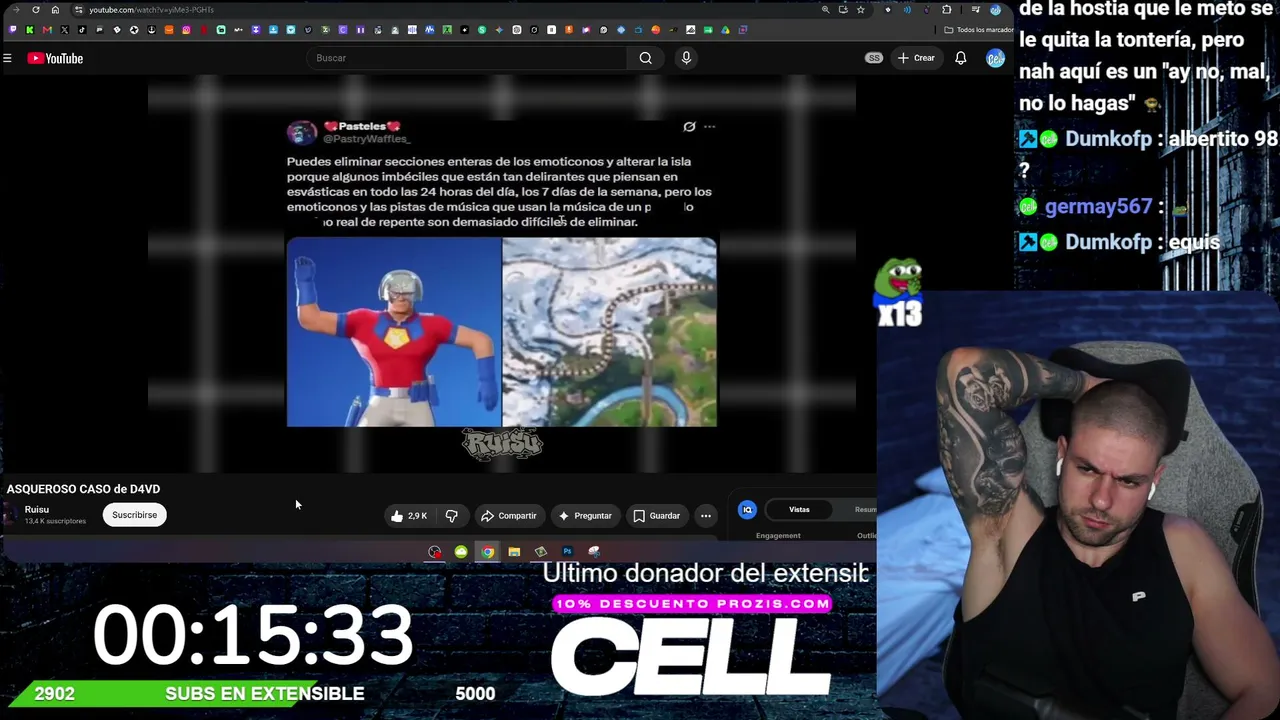
Task: Subscribe with the Suscribirse button
Action: click(x=134, y=515)
